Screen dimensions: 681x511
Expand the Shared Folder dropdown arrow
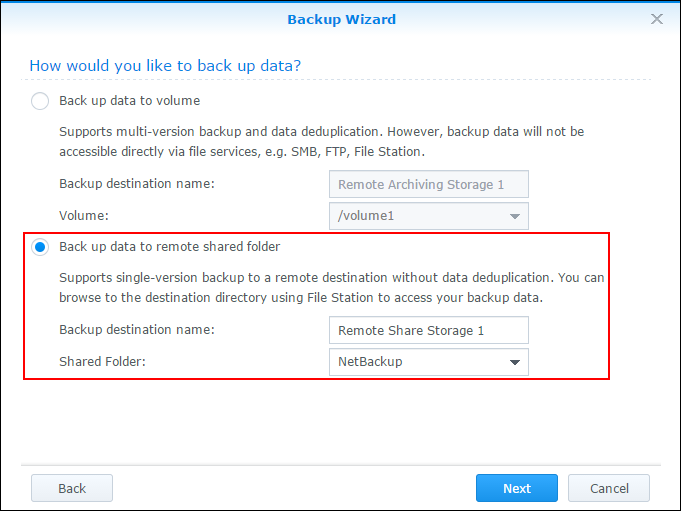click(x=515, y=362)
